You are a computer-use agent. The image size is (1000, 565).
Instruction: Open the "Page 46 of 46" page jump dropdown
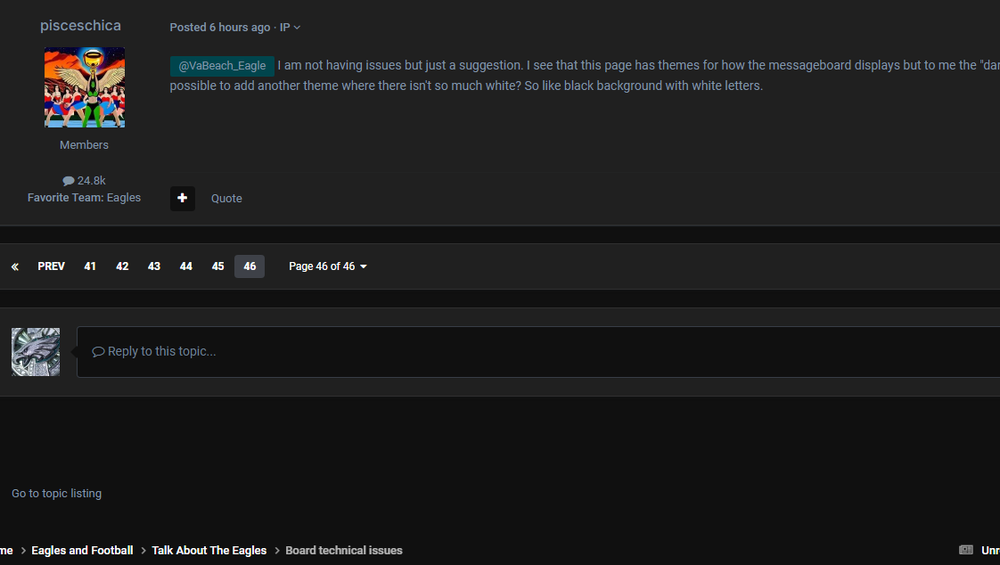(328, 267)
